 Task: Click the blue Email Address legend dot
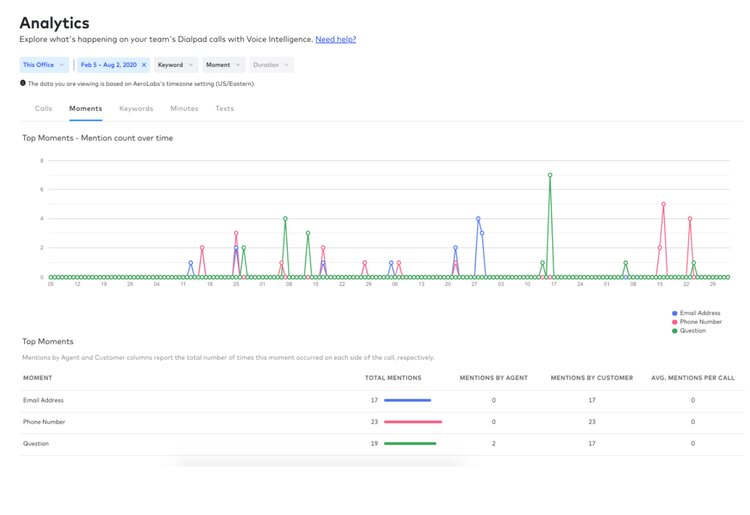(675, 313)
